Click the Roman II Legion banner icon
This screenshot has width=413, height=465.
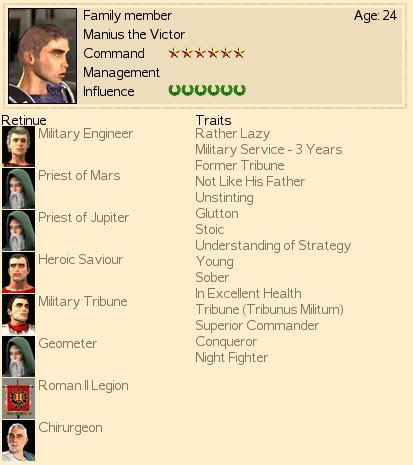pos(18,398)
